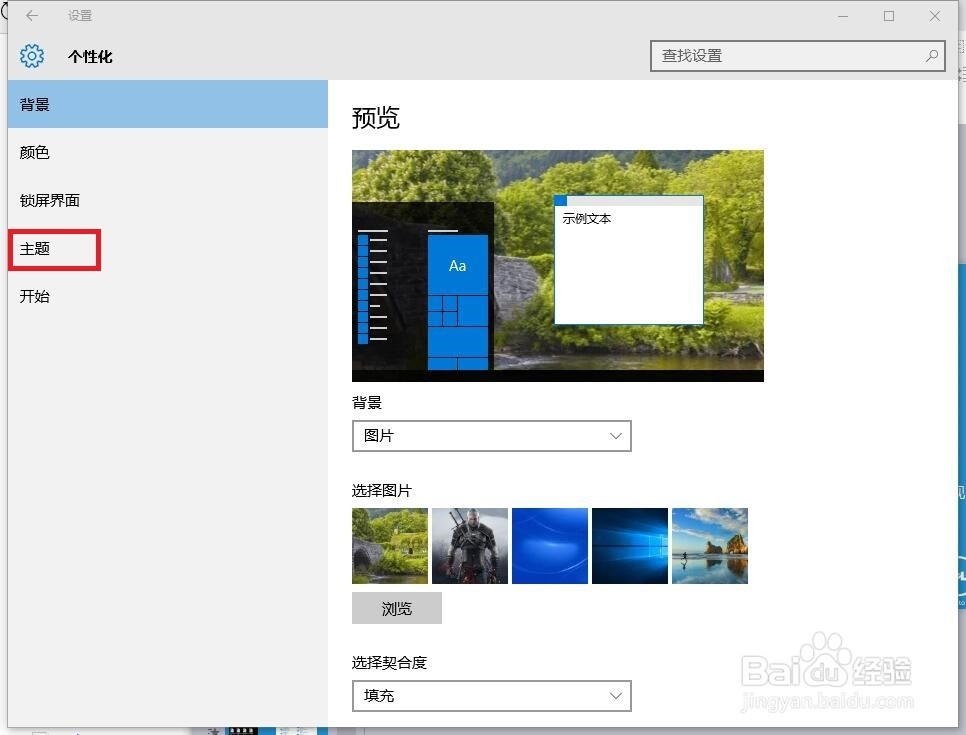This screenshot has width=966, height=735.
Task: Expand the 背景 type dropdown showing 图片
Action: [x=492, y=436]
